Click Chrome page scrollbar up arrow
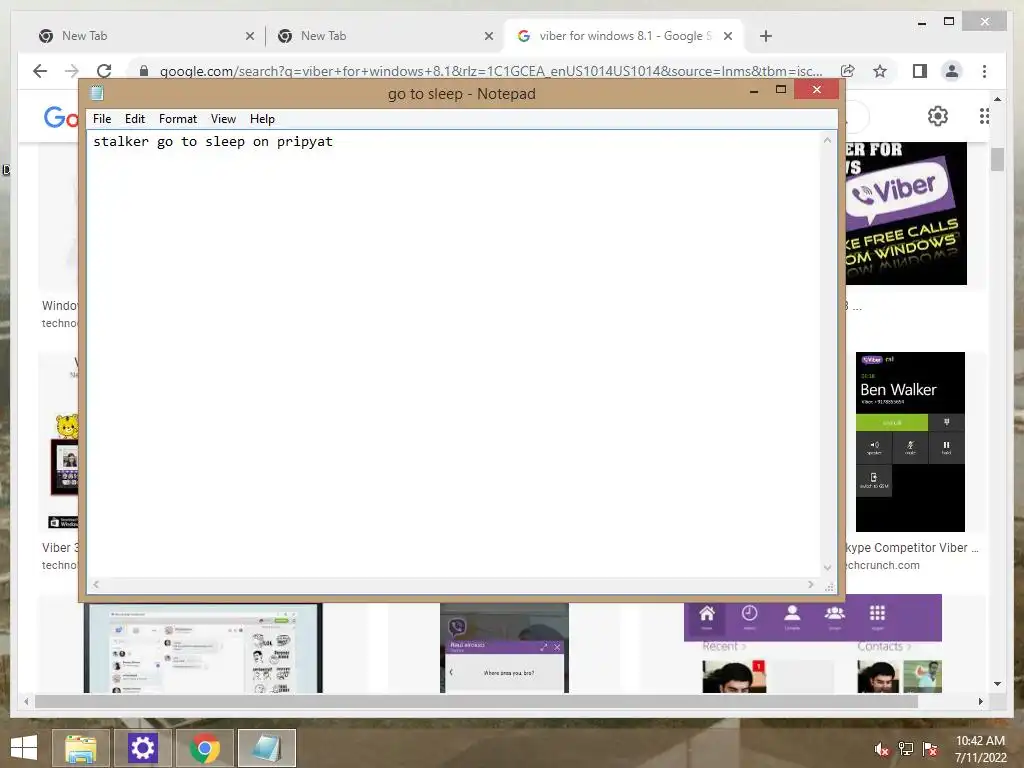Image resolution: width=1024 pixels, height=768 pixels. pyautogui.click(x=997, y=99)
